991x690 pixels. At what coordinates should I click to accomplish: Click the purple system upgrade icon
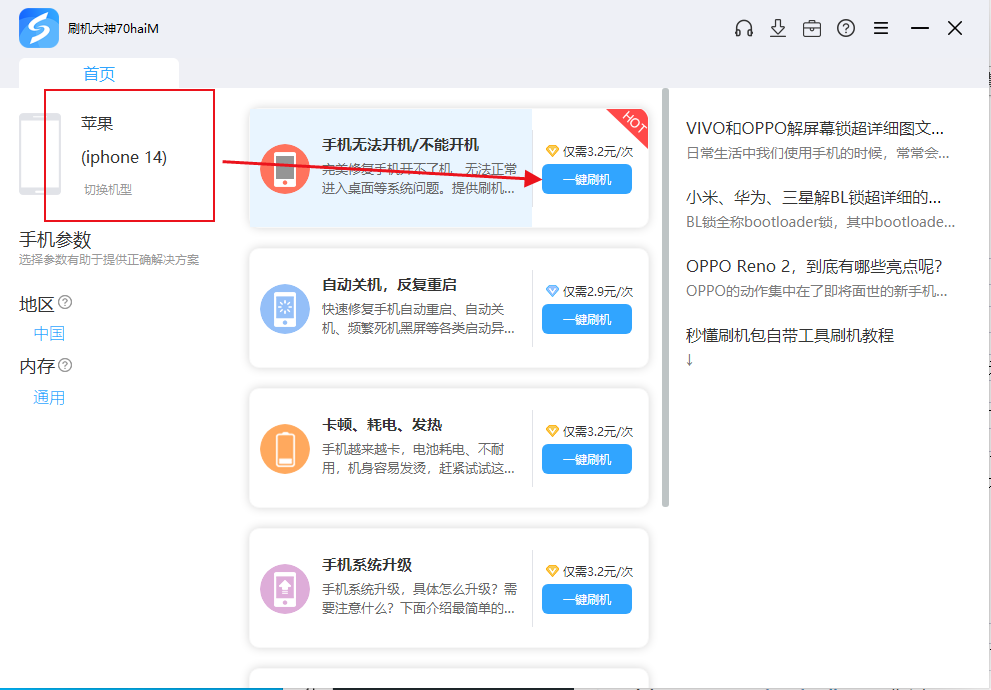point(285,589)
